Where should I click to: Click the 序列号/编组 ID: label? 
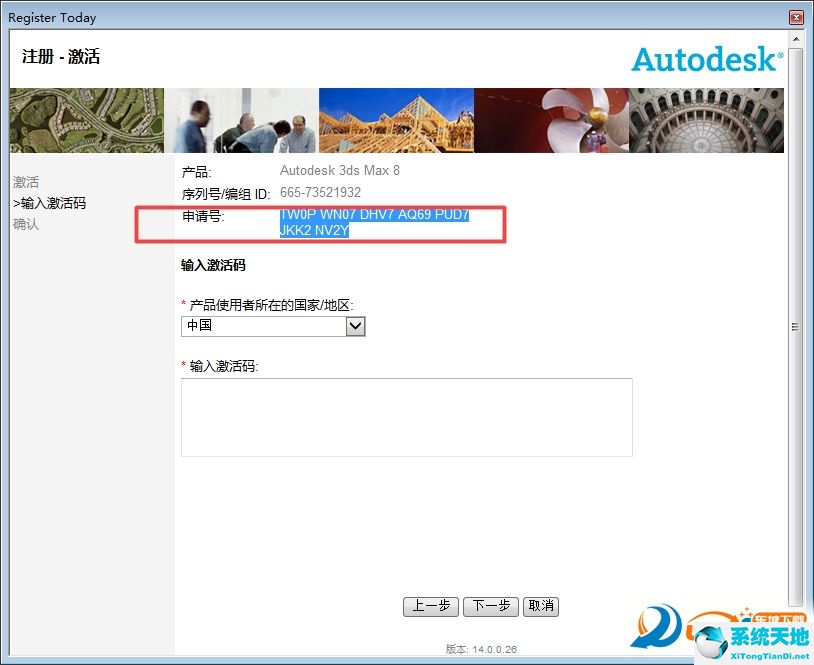click(226, 194)
